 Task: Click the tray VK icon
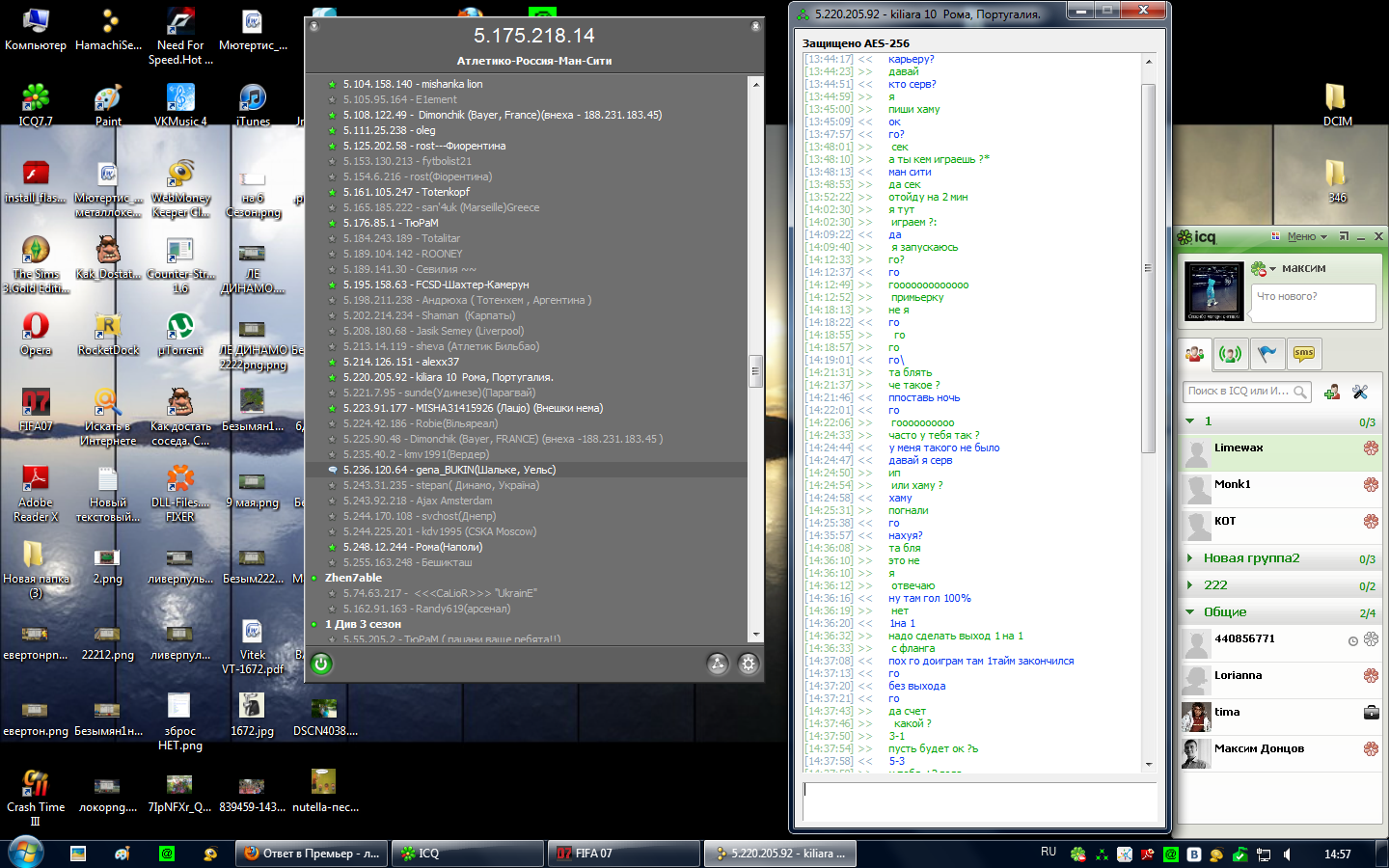1194,854
